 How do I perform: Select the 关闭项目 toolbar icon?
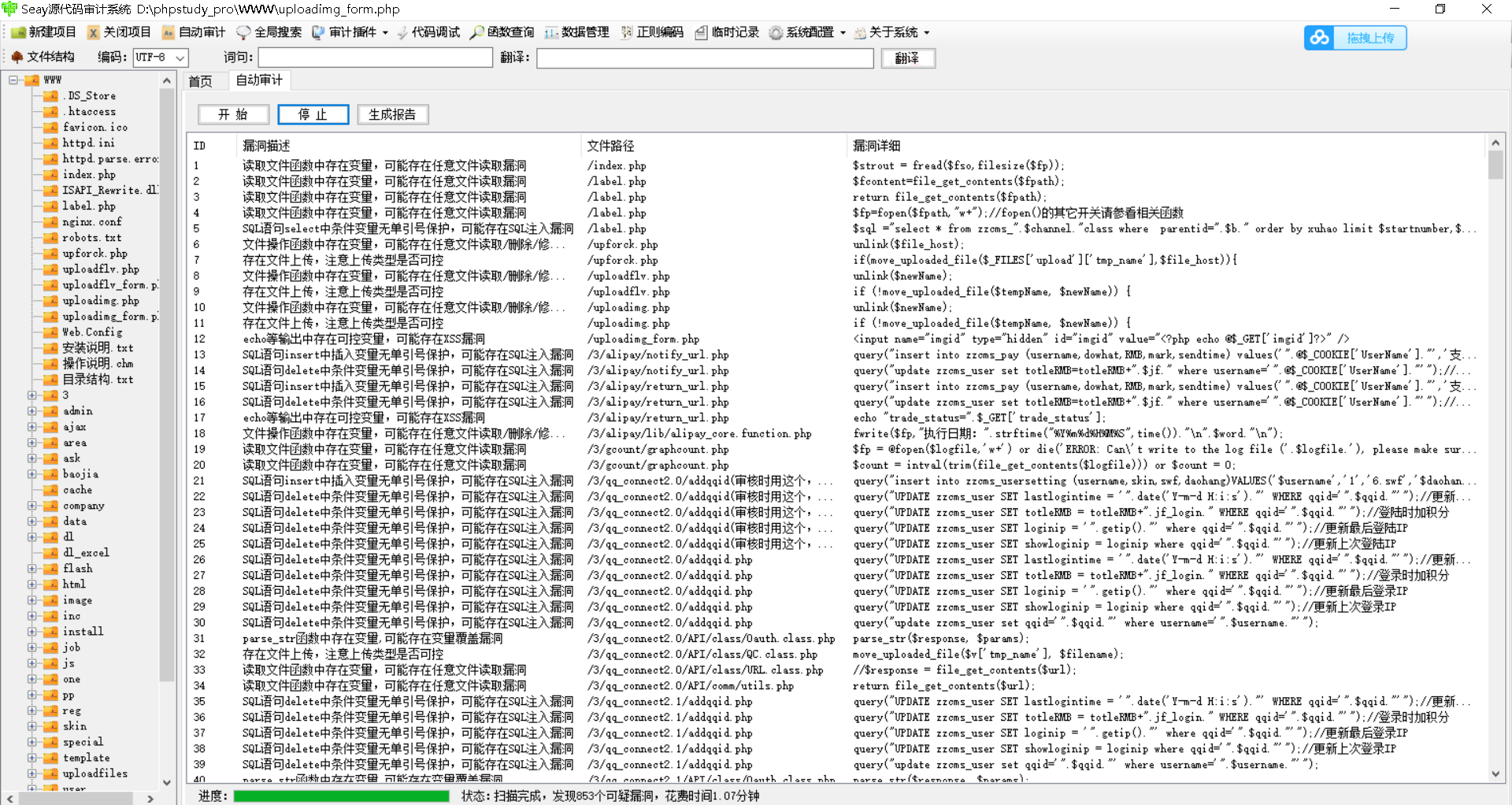(x=118, y=32)
